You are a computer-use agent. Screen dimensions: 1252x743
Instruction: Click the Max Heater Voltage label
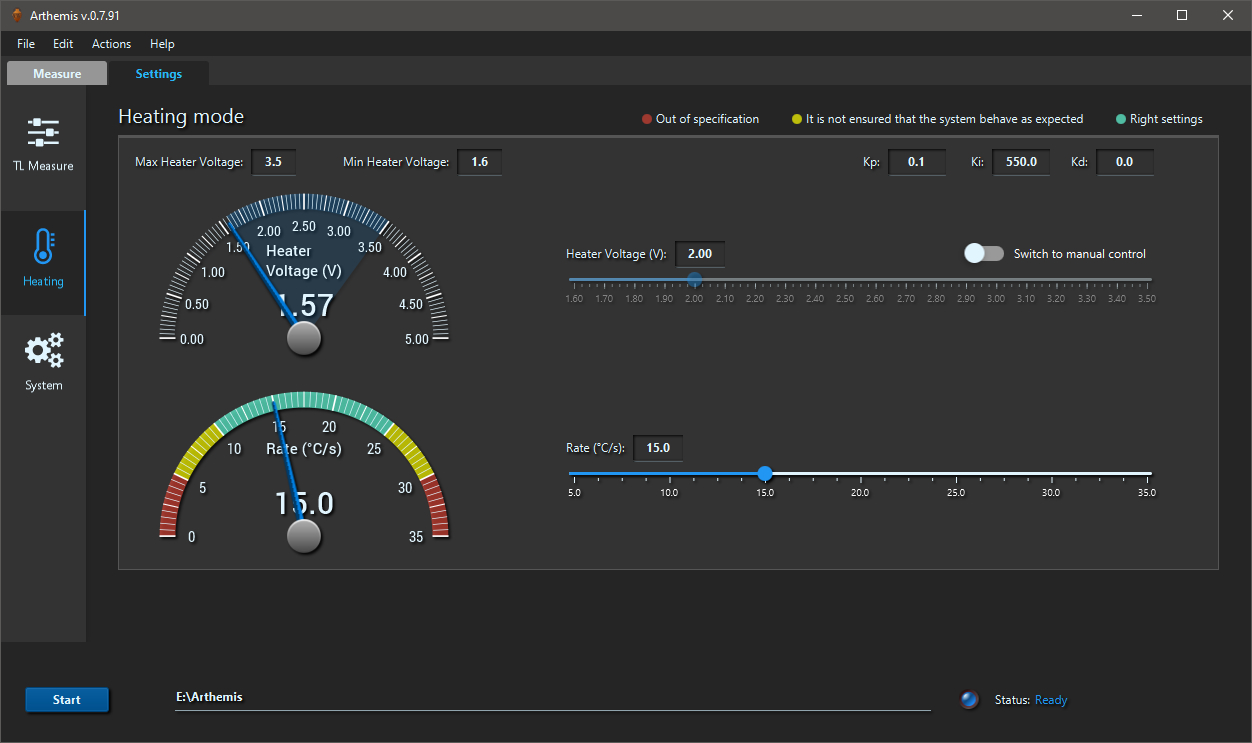[x=189, y=162]
